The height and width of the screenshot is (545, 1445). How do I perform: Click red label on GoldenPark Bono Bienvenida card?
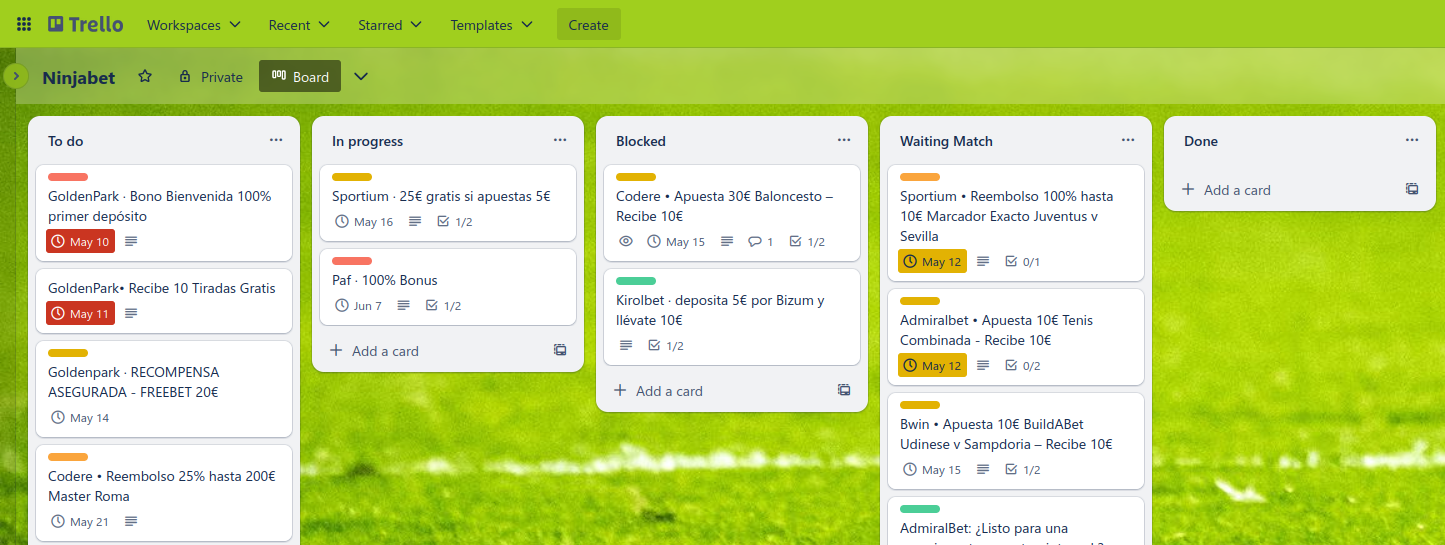click(x=68, y=177)
